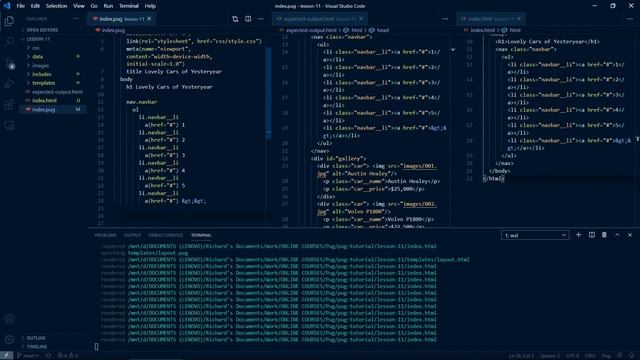
Task: Create a new terminal with the plus icon
Action: [578, 235]
